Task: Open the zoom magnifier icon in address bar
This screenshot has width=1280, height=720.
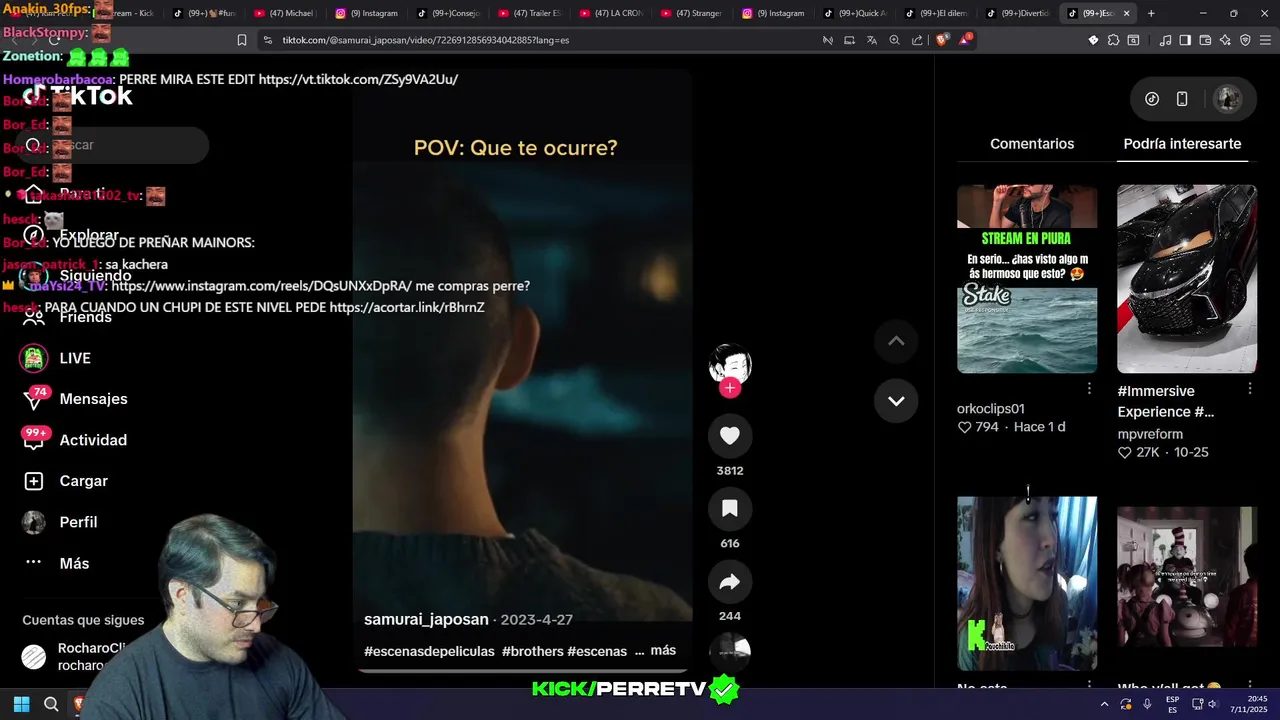Action: tap(895, 40)
